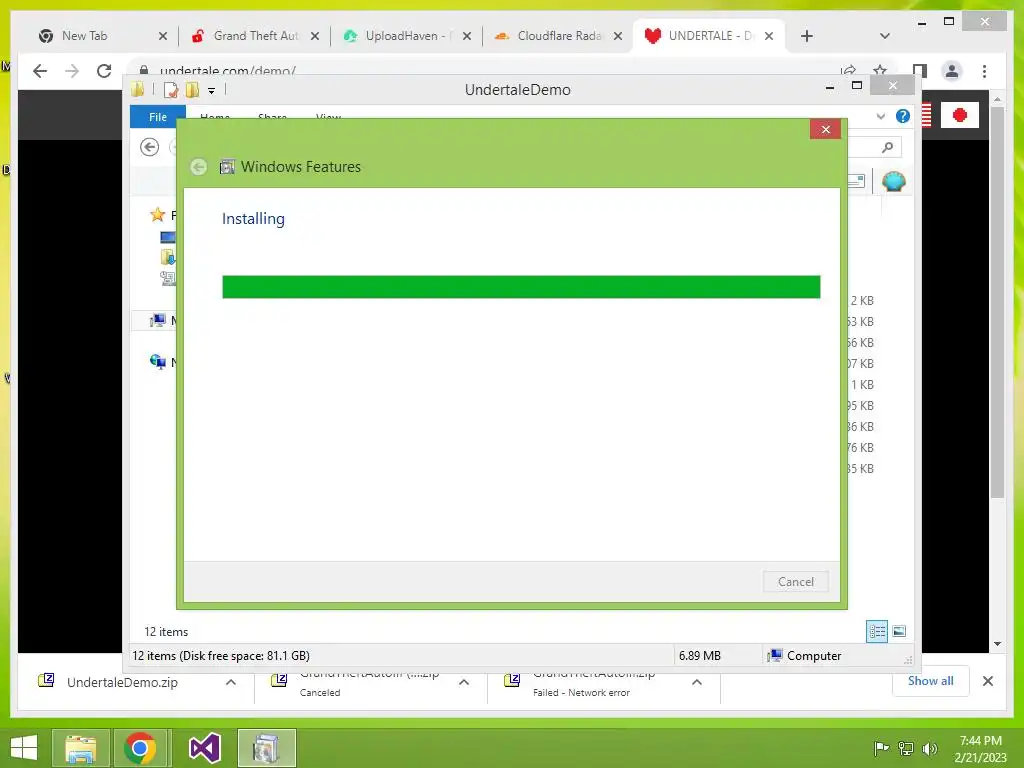Click Explorer help question mark icon
Viewport: 1024px width, 768px height.
[x=903, y=116]
